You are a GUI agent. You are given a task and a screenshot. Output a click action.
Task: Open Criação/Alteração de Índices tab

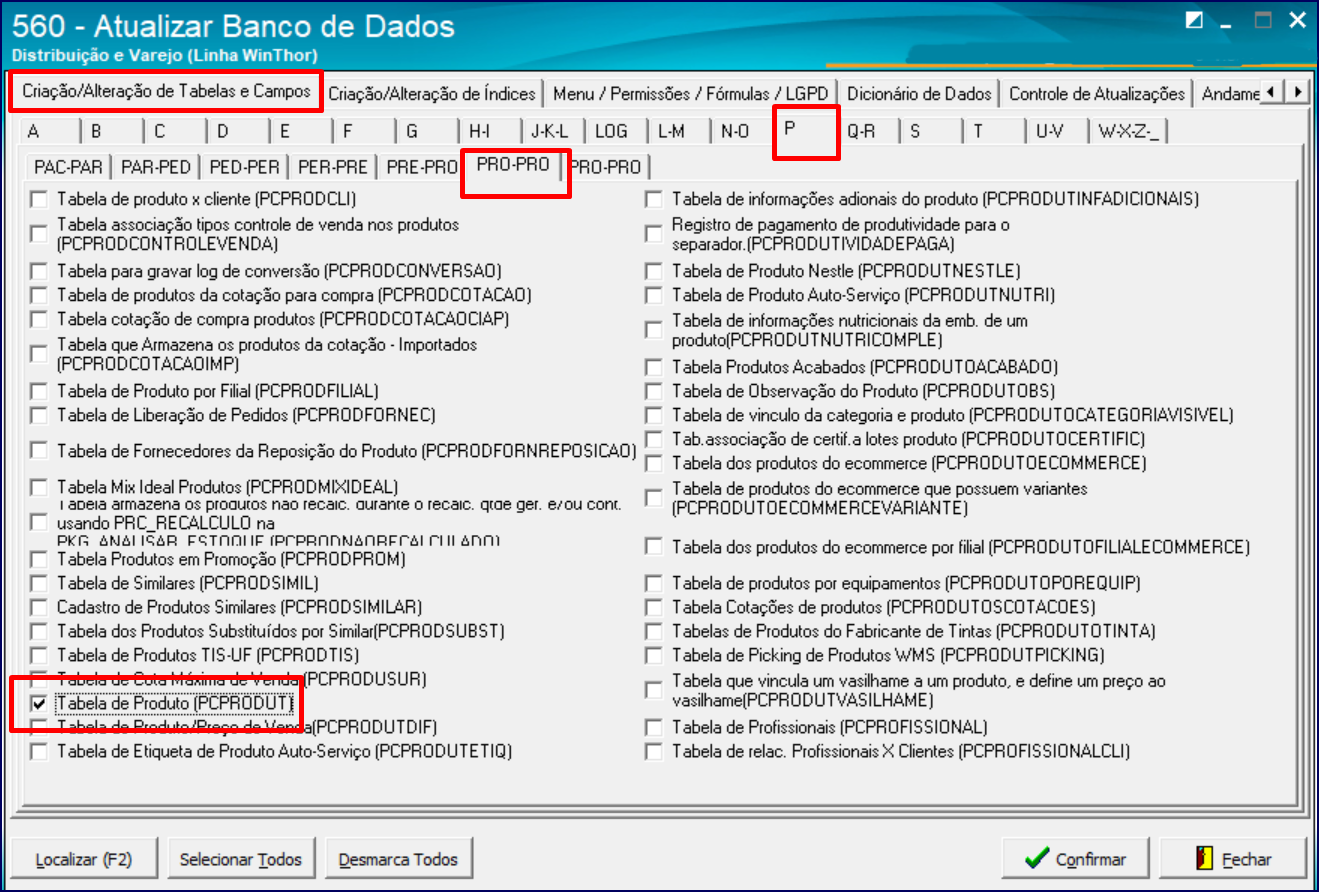[x=433, y=94]
